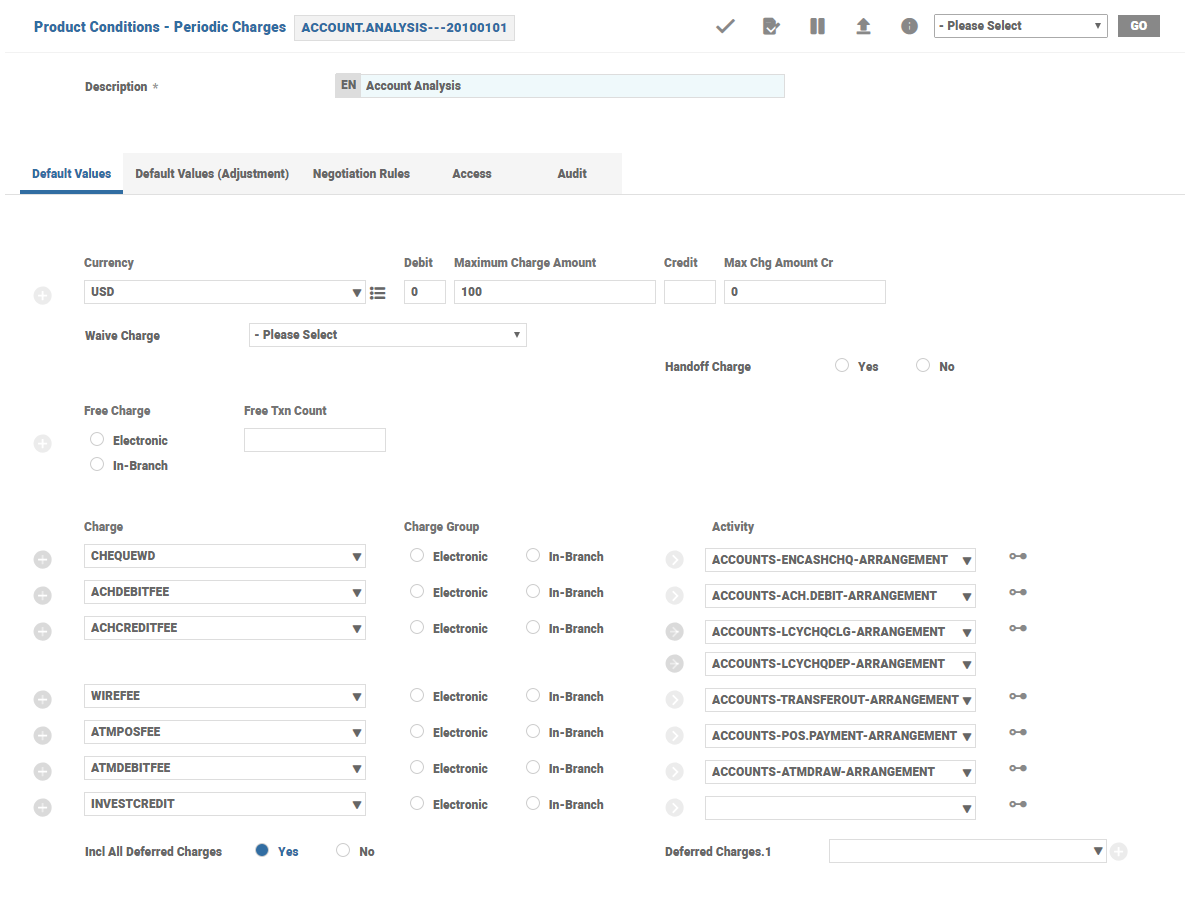Expand the Deferred Charges.1 dropdown
The width and height of the screenshot is (1185, 907).
(x=967, y=851)
